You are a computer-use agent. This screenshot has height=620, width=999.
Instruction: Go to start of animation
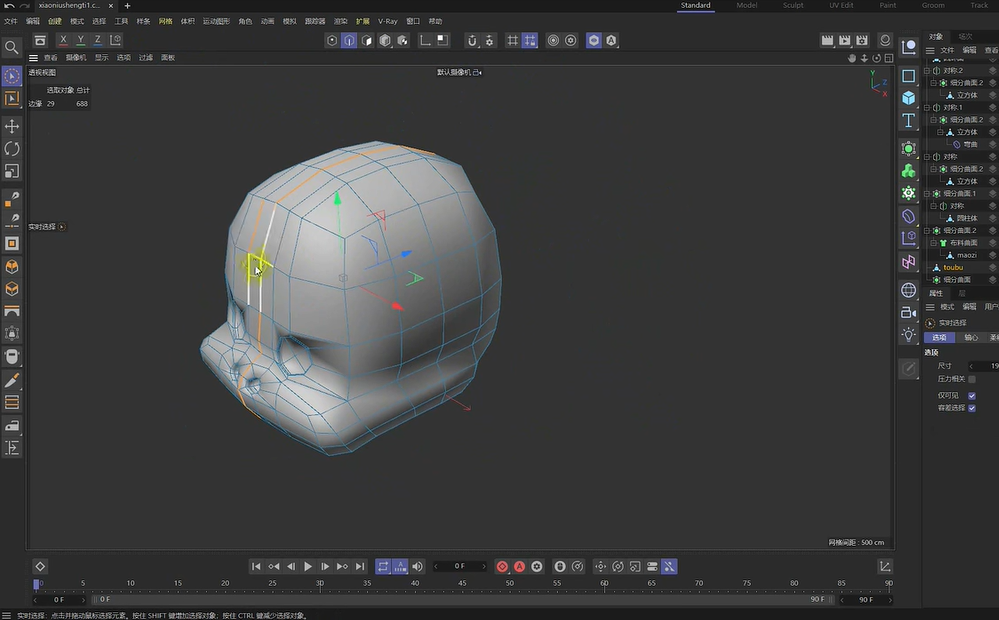point(256,566)
